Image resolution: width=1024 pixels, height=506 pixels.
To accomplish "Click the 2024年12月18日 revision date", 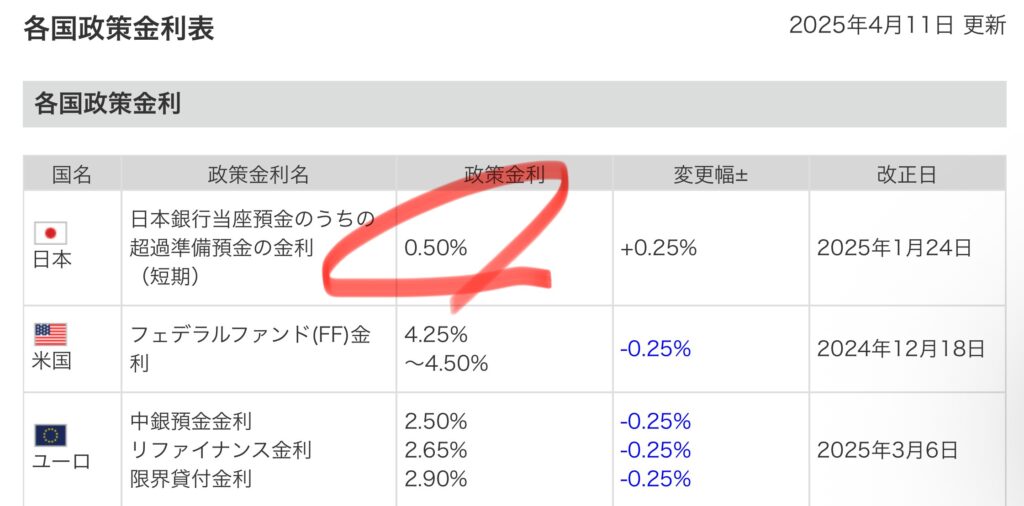I will (x=900, y=349).
